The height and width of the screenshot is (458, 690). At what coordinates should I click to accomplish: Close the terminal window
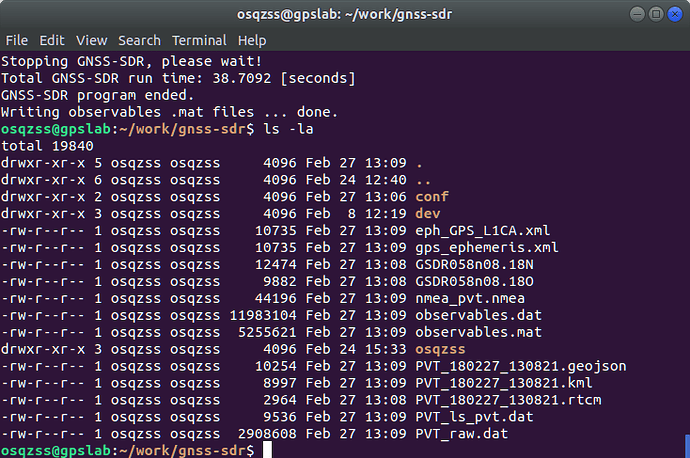click(675, 14)
